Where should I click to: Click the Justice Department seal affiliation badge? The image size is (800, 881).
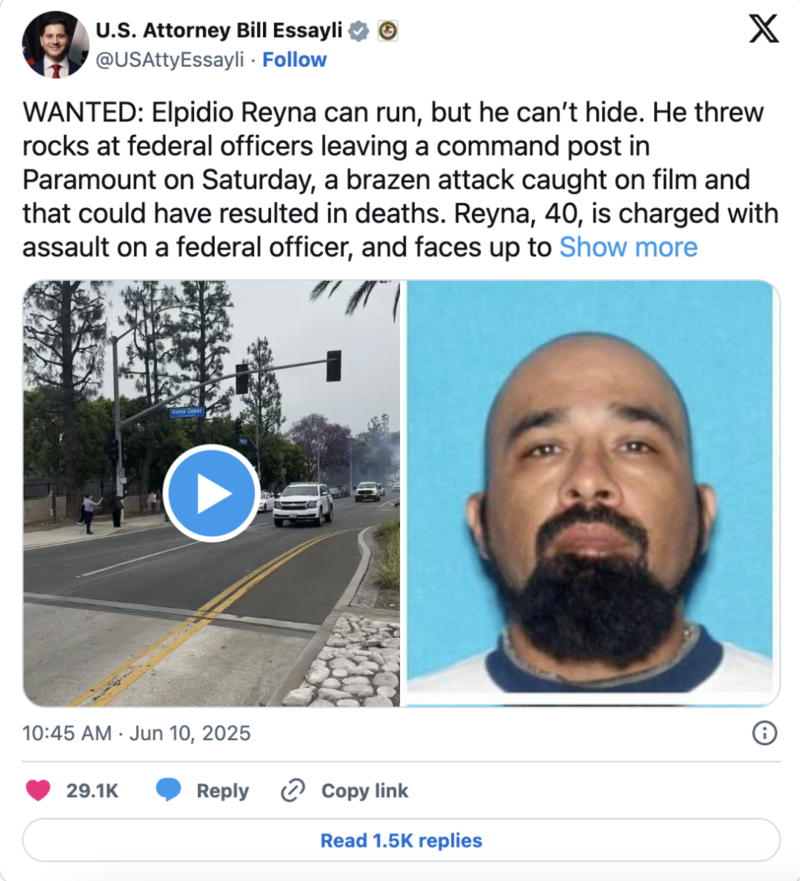[387, 30]
